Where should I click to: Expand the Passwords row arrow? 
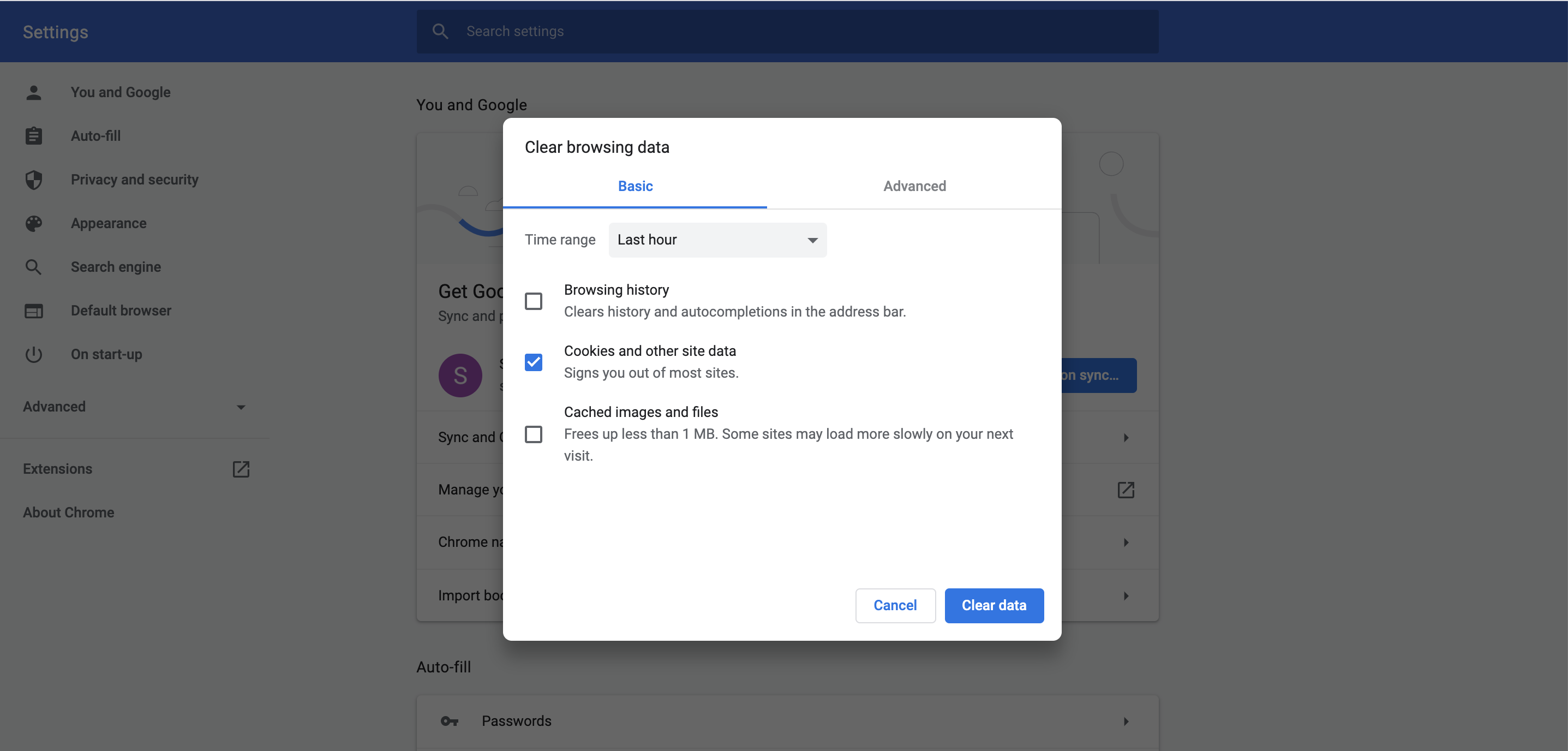pyautogui.click(x=1126, y=721)
